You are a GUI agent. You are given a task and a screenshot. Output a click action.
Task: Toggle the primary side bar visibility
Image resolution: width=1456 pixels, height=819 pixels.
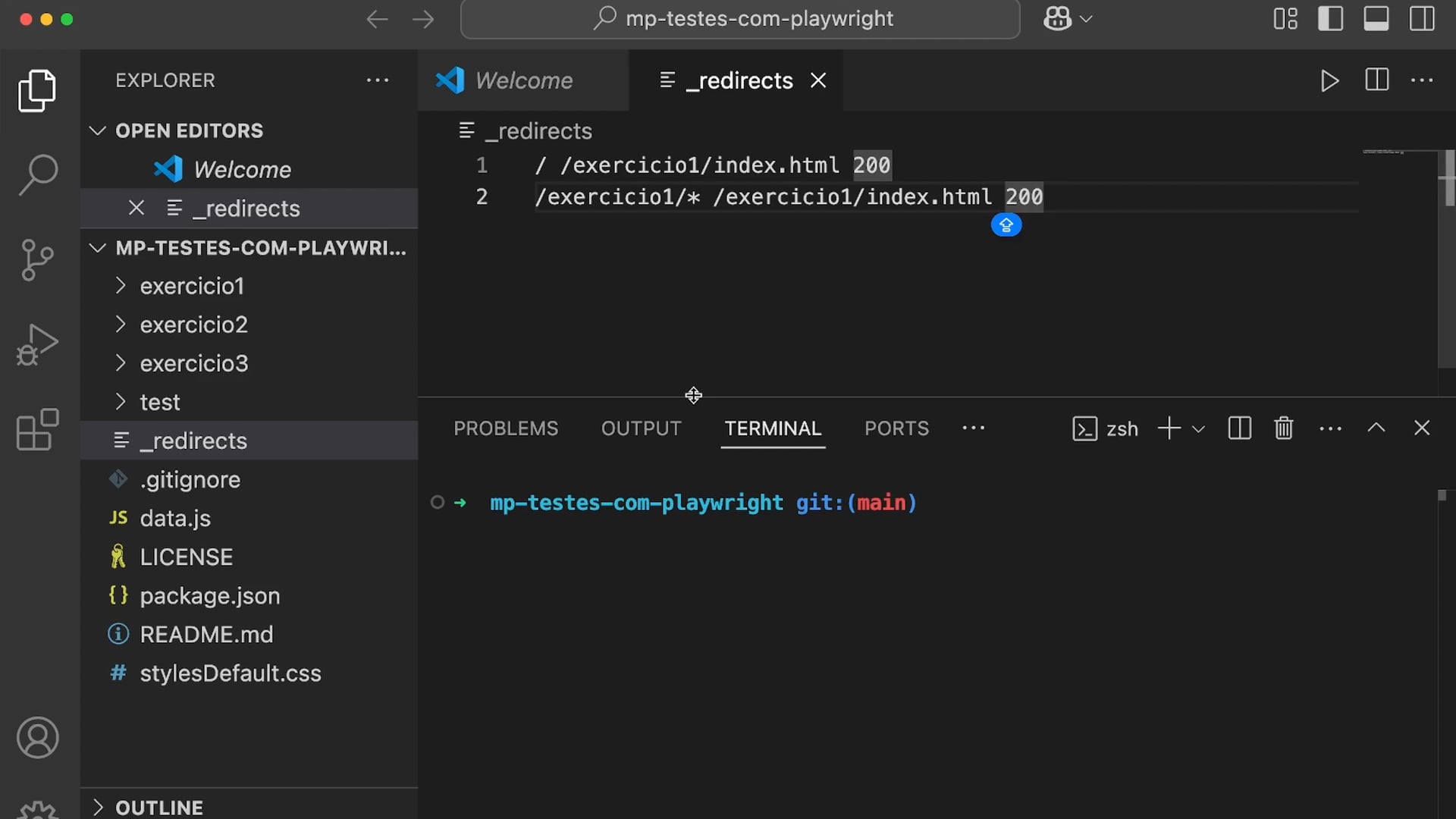1330,19
